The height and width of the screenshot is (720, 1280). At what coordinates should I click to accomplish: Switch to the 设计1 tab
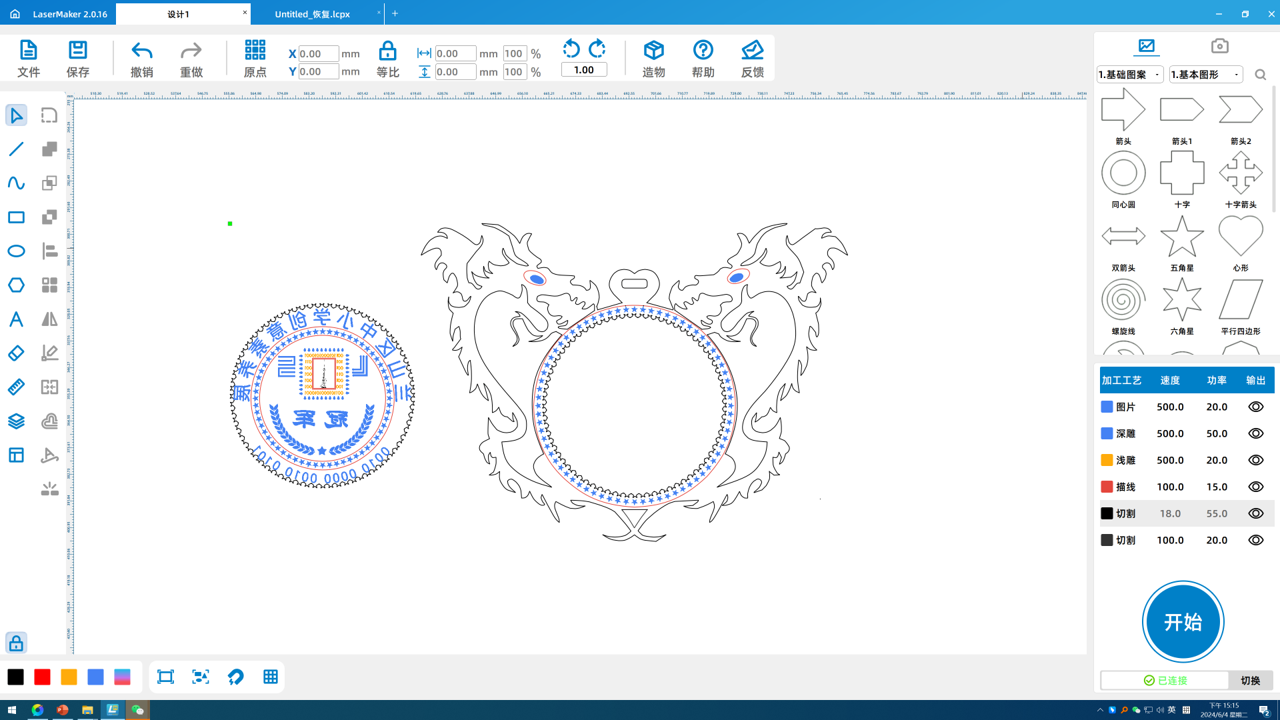[x=179, y=14]
